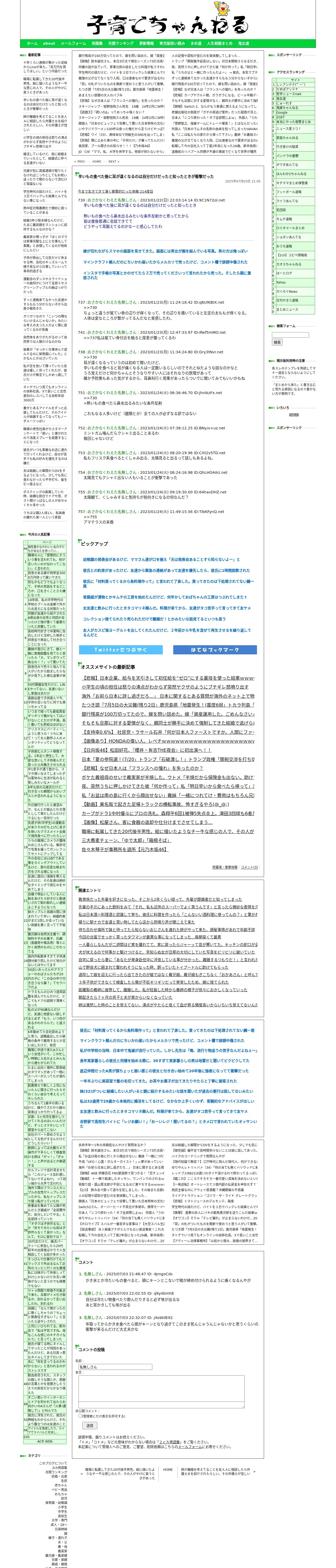The width and height of the screenshot is (336, 1568).
Task: Click the 名前 input in comment form
Action: pyautogui.click(x=115, y=1367)
